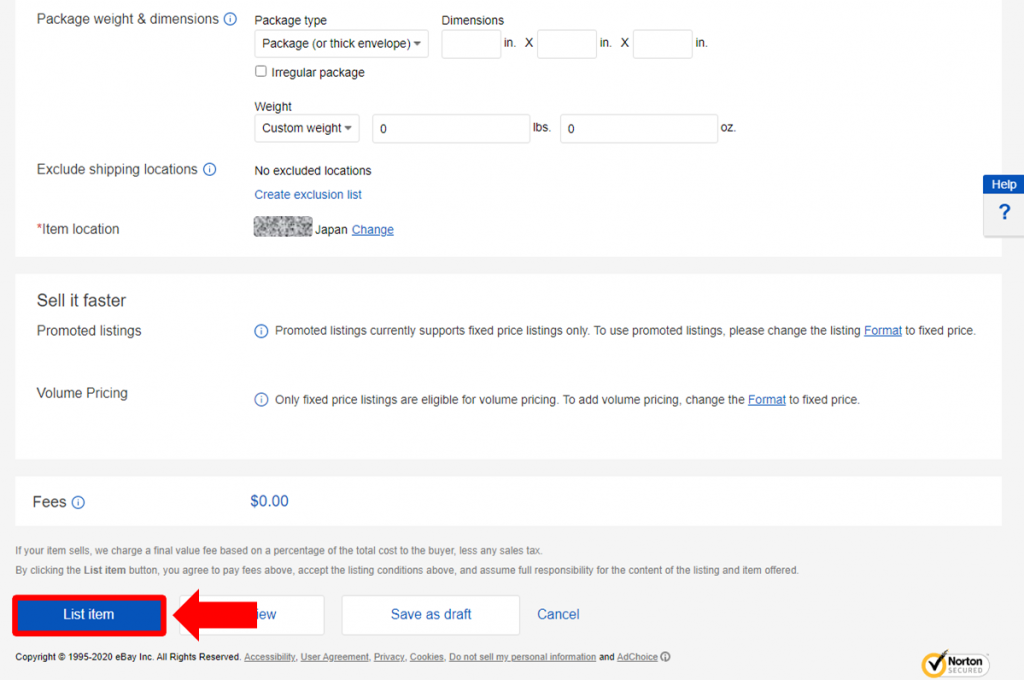Click the lbs. weight input field
Viewport: 1024px width, 680px height.
point(451,129)
